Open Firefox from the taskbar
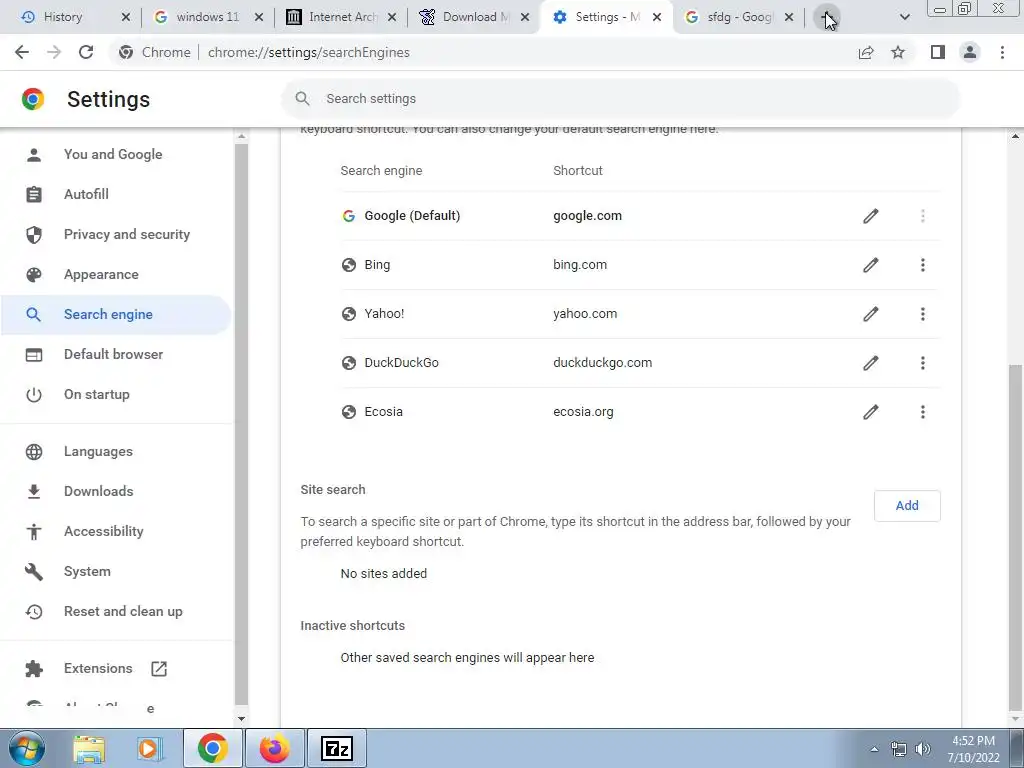The width and height of the screenshot is (1024, 768). [274, 748]
